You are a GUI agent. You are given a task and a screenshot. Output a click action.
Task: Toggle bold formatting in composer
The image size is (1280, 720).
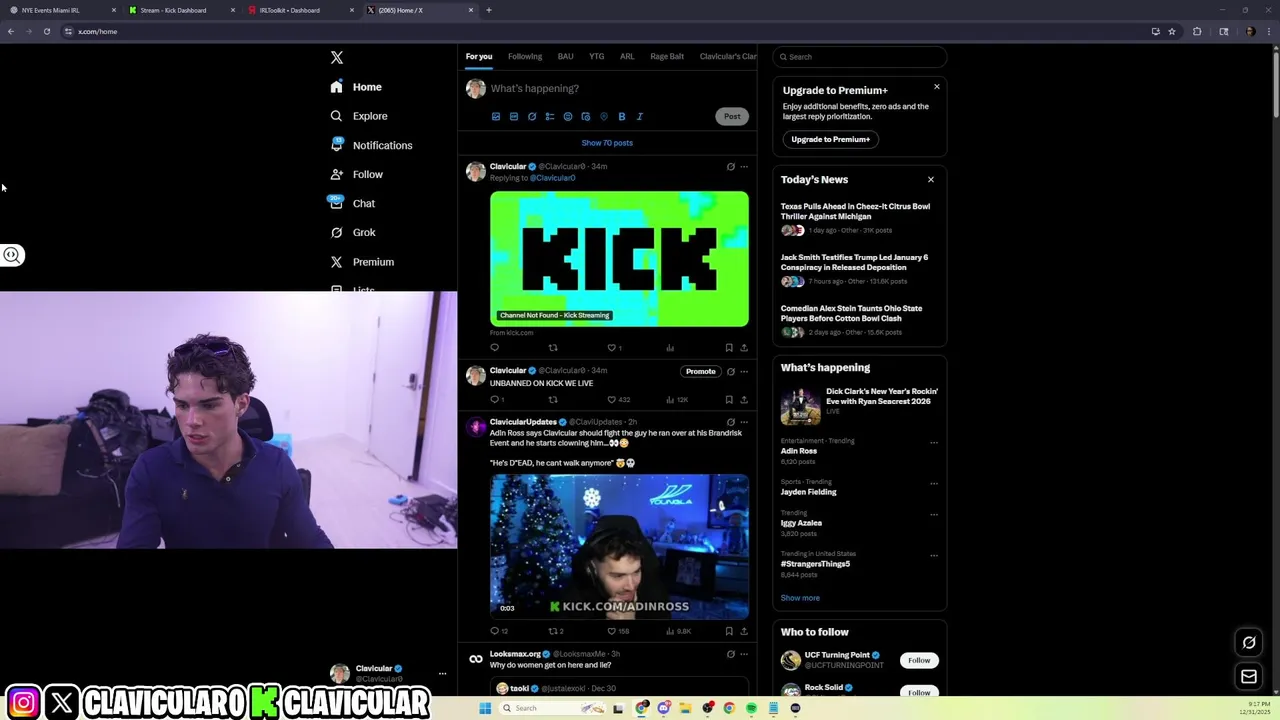pos(621,116)
